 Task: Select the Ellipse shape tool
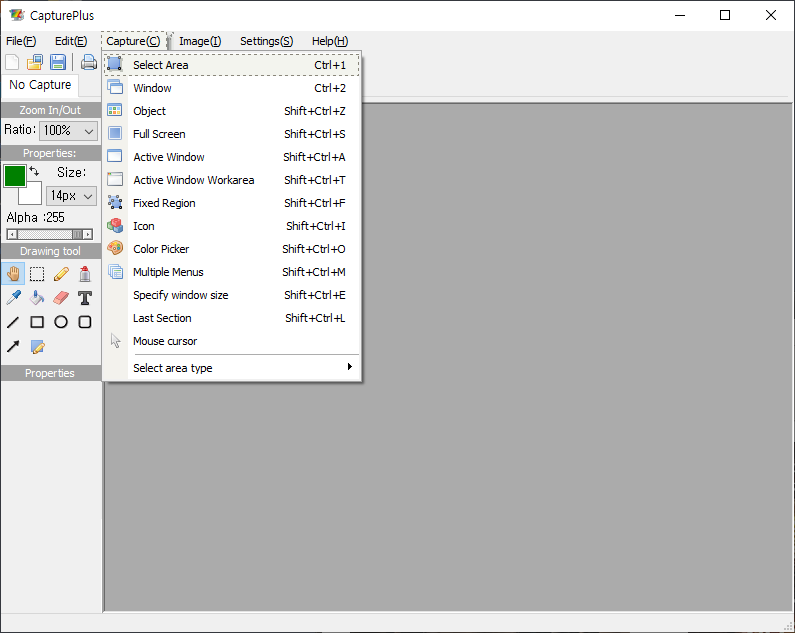(61, 322)
